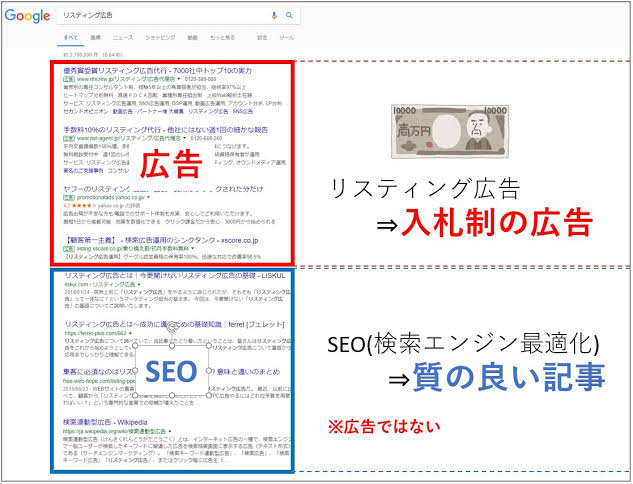Screen dimensions: 633x484
Task: Expand the arrow next to ferret-plus.com URL
Action: [127, 333]
